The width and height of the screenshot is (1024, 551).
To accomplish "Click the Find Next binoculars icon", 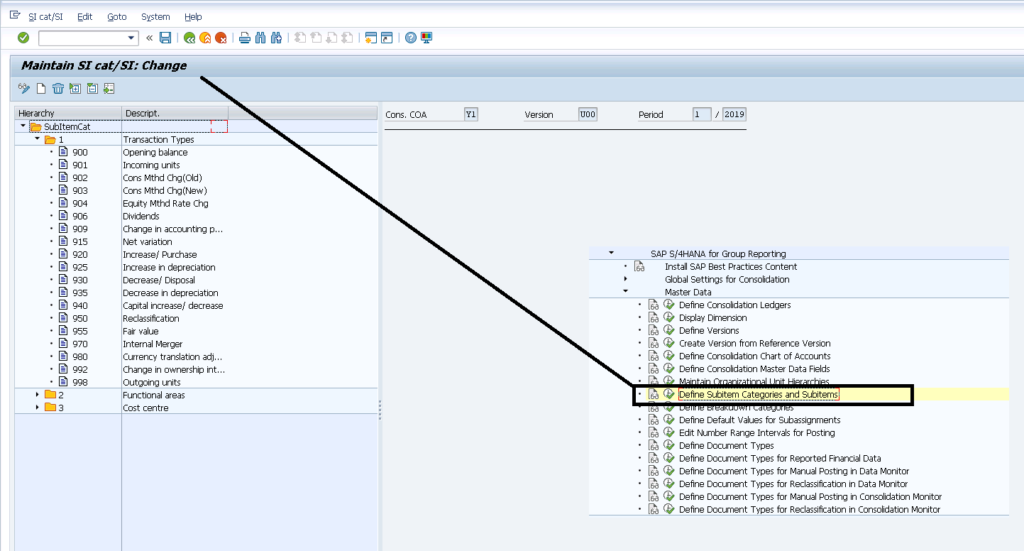I will (x=276, y=38).
